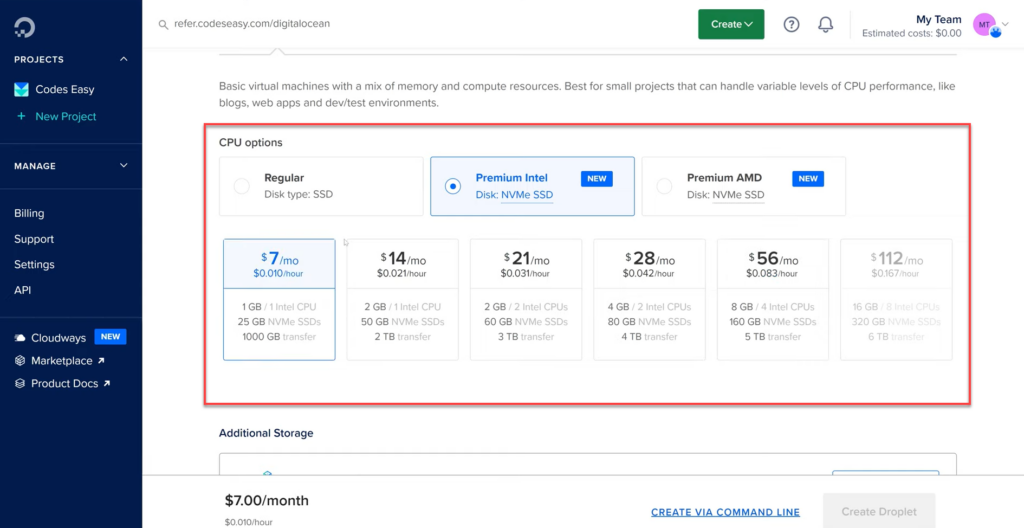Open the Marketplace link
The height and width of the screenshot is (528, 1024).
tap(64, 361)
